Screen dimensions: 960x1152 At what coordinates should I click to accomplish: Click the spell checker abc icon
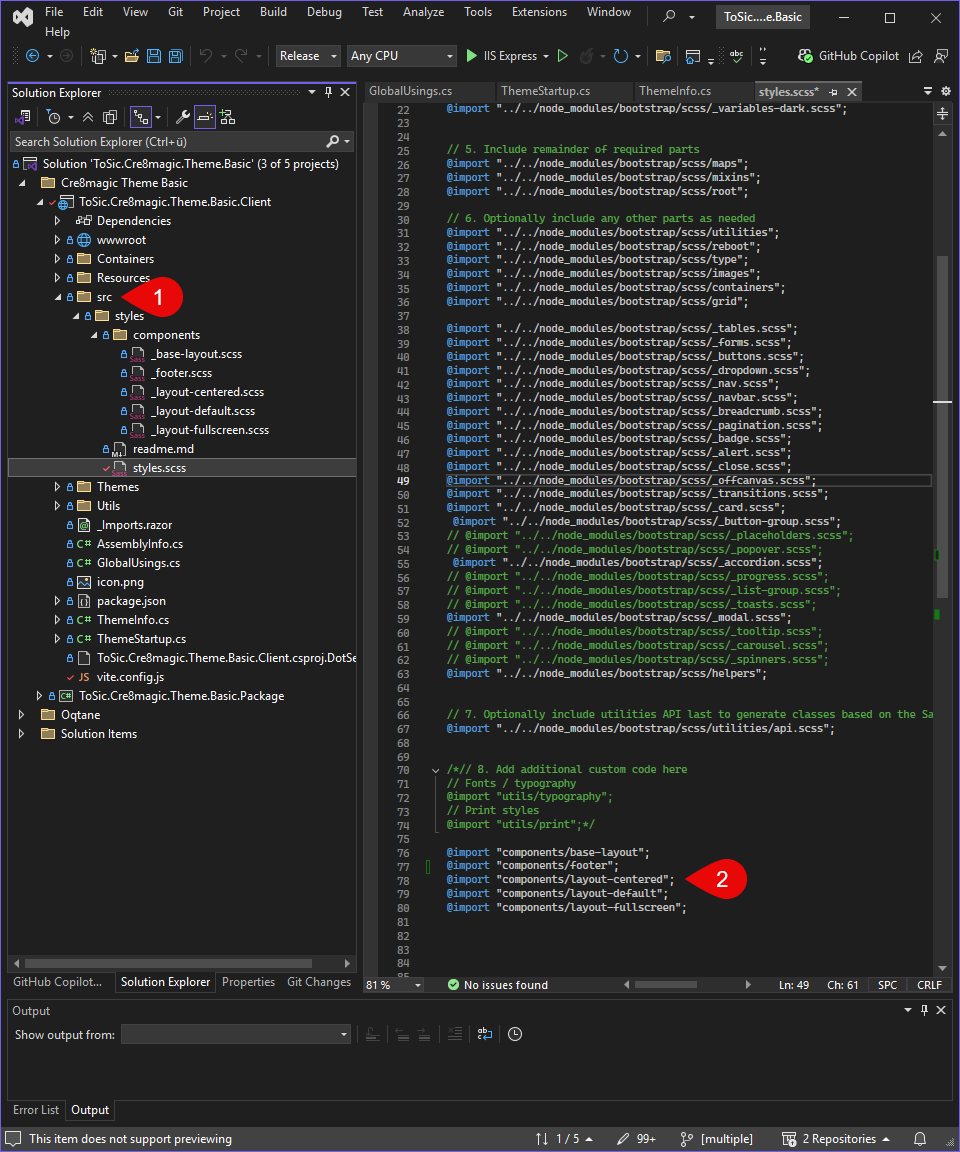coord(736,56)
